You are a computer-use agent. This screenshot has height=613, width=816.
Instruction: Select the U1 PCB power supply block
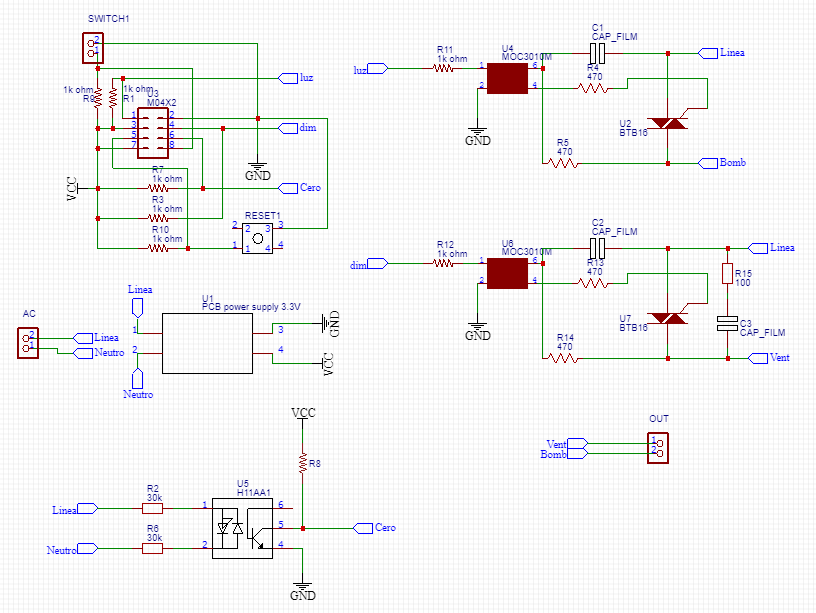tap(208, 343)
